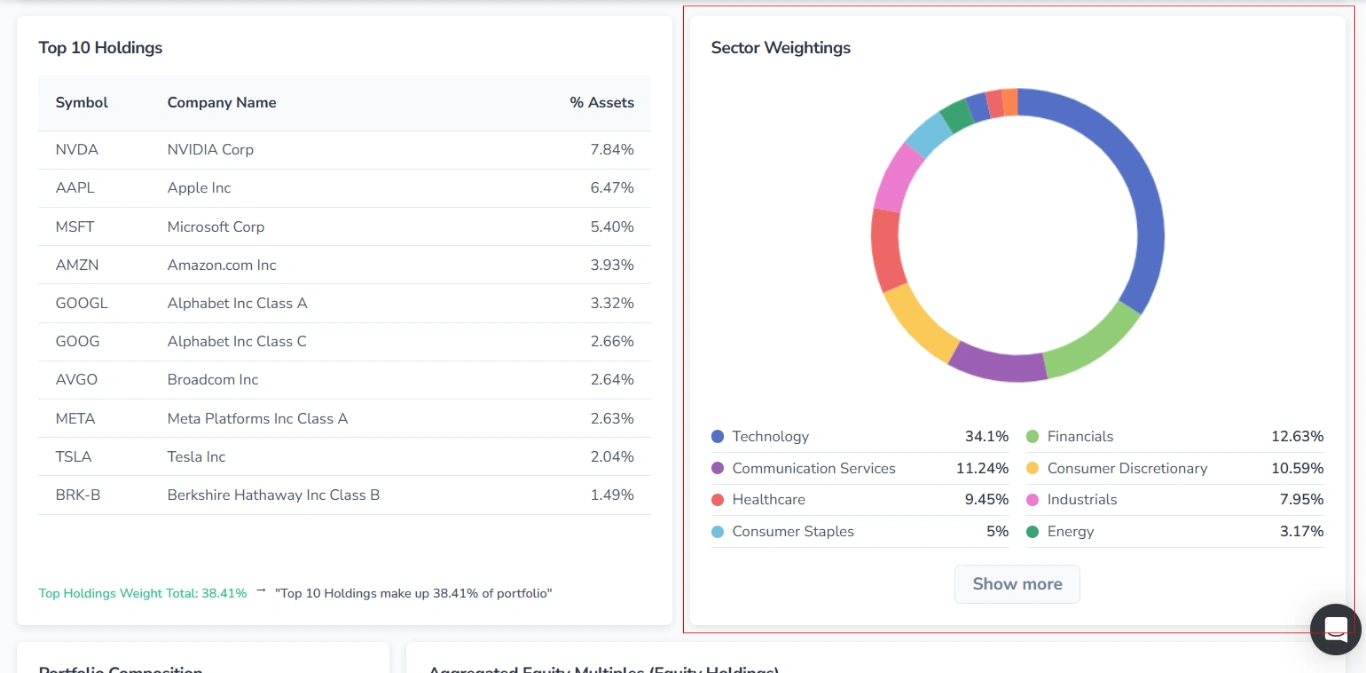
Task: Open the chat support bubble
Action: (x=1335, y=629)
